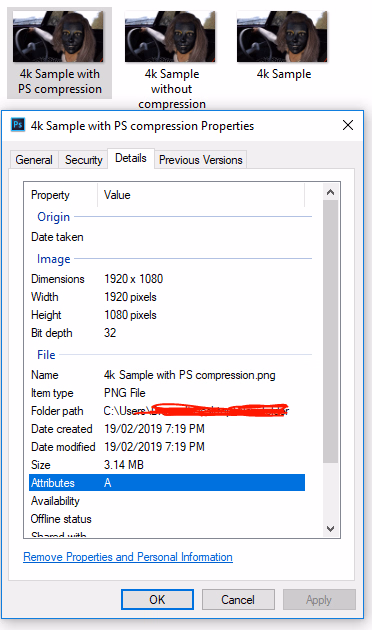Viewport: 372px width, 630px height.
Task: Select the Dimensions 1920 x 1080 row
Action: [167, 279]
